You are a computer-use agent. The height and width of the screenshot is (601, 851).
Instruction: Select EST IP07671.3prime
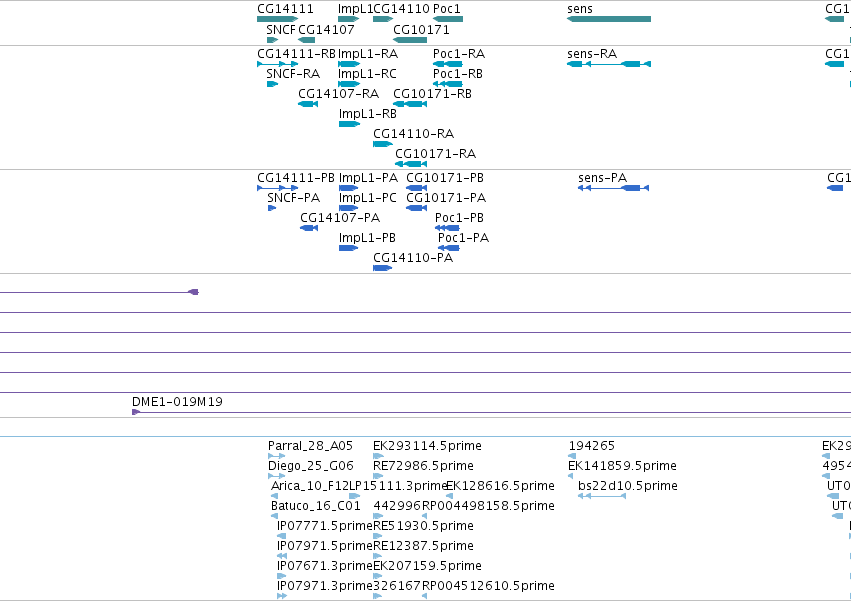[x=281, y=577]
